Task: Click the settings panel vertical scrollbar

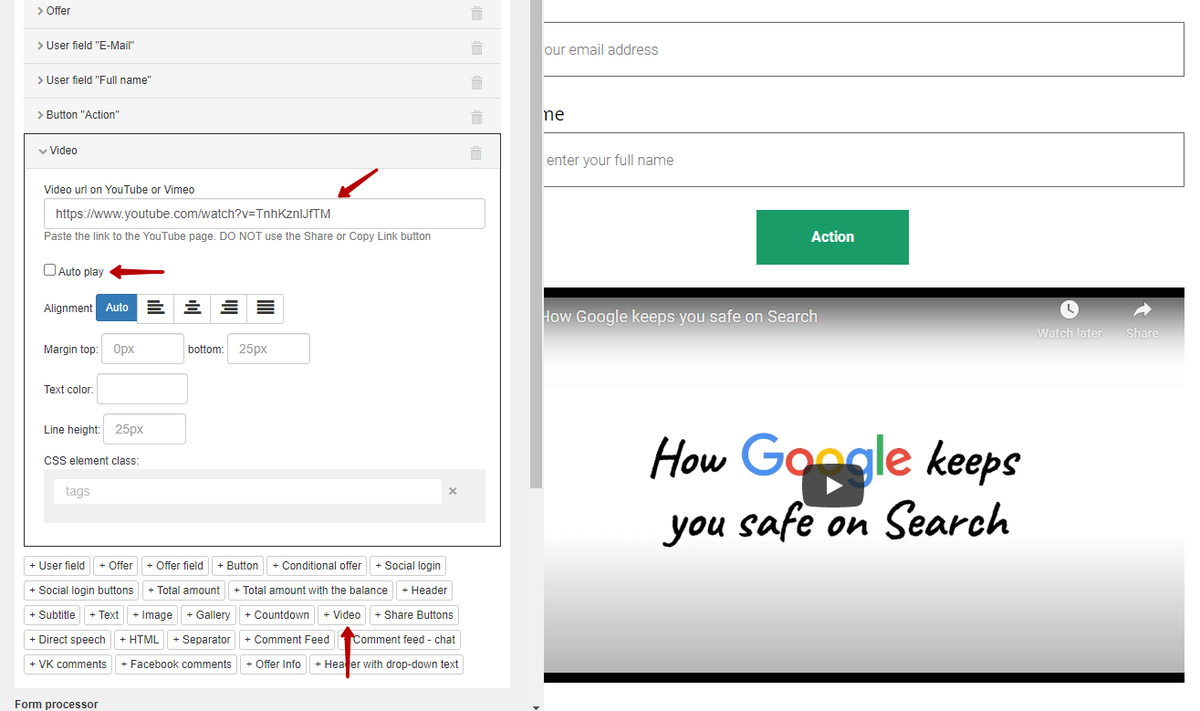Action: (x=536, y=245)
